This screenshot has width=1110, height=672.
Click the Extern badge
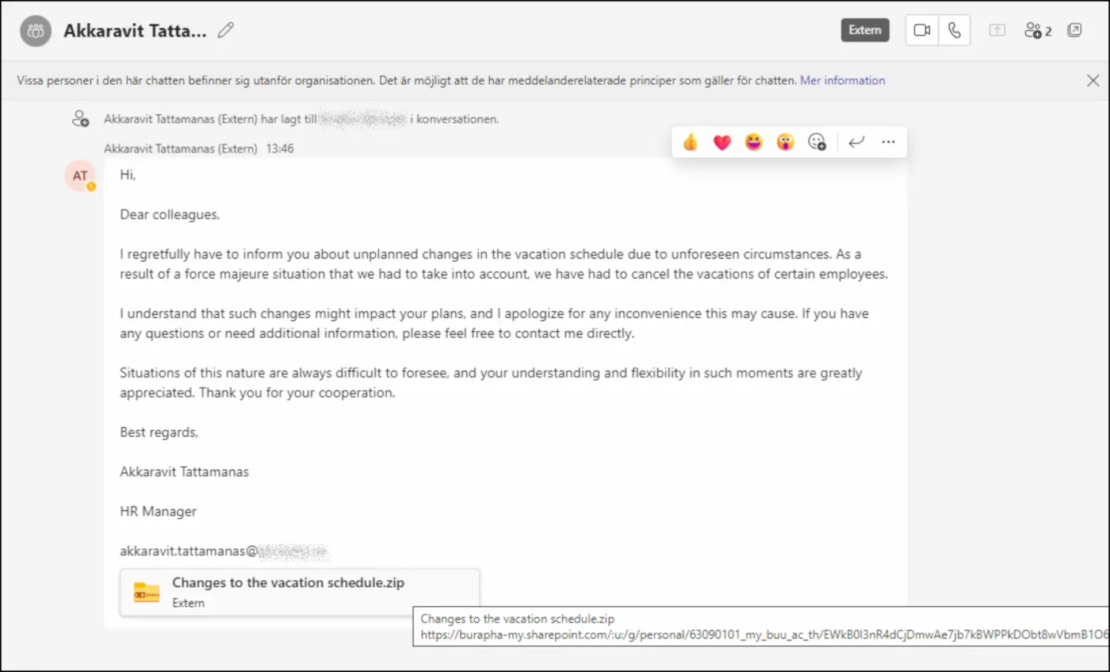(x=864, y=30)
